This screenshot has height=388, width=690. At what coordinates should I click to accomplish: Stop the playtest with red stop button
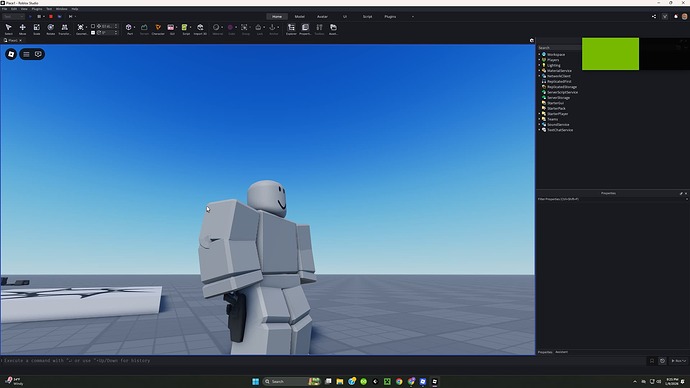(x=51, y=16)
